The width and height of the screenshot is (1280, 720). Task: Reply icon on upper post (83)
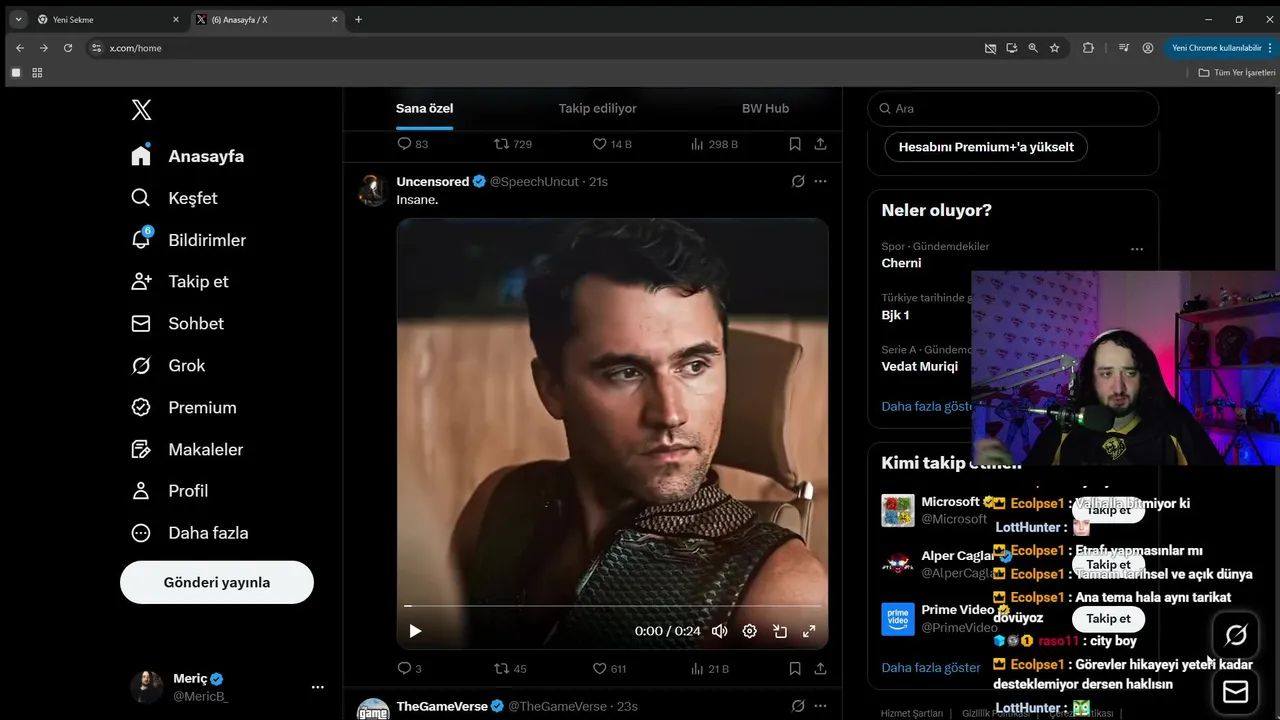413,144
